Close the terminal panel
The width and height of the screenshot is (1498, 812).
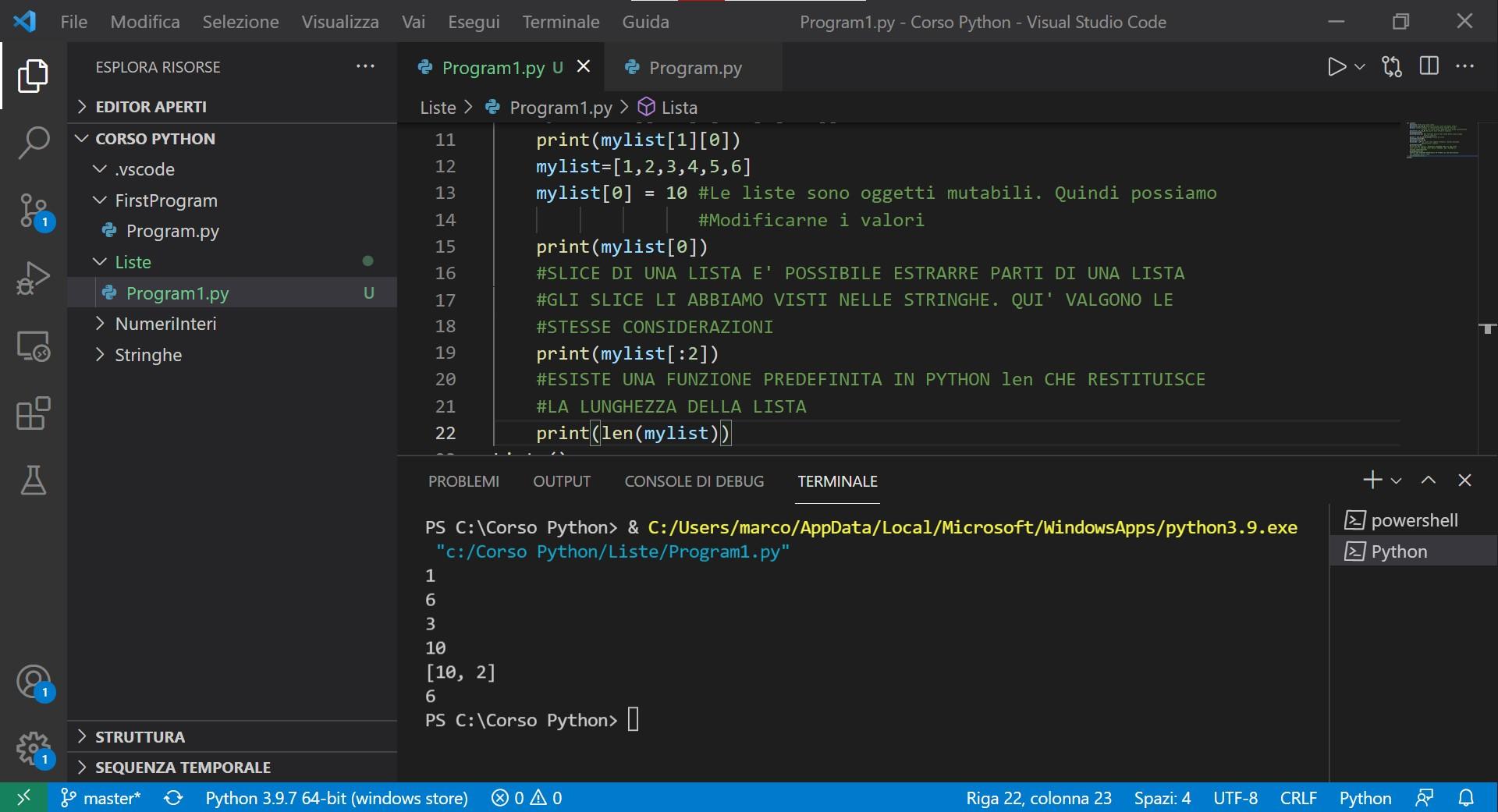1464,480
